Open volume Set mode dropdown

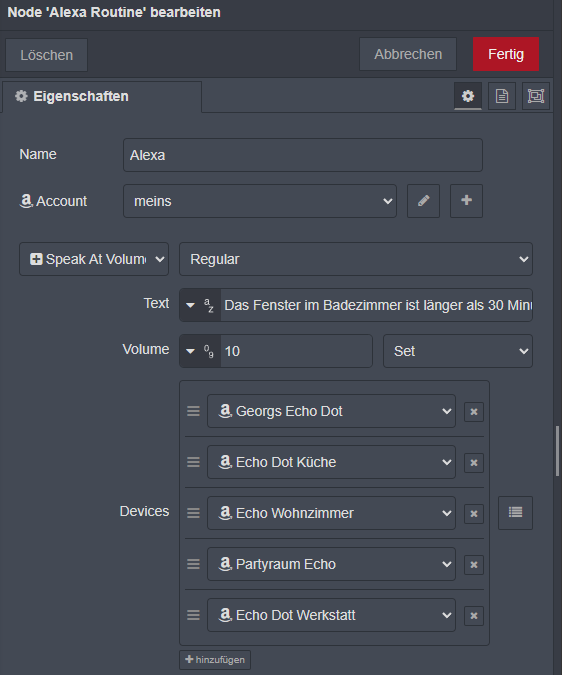pos(458,351)
